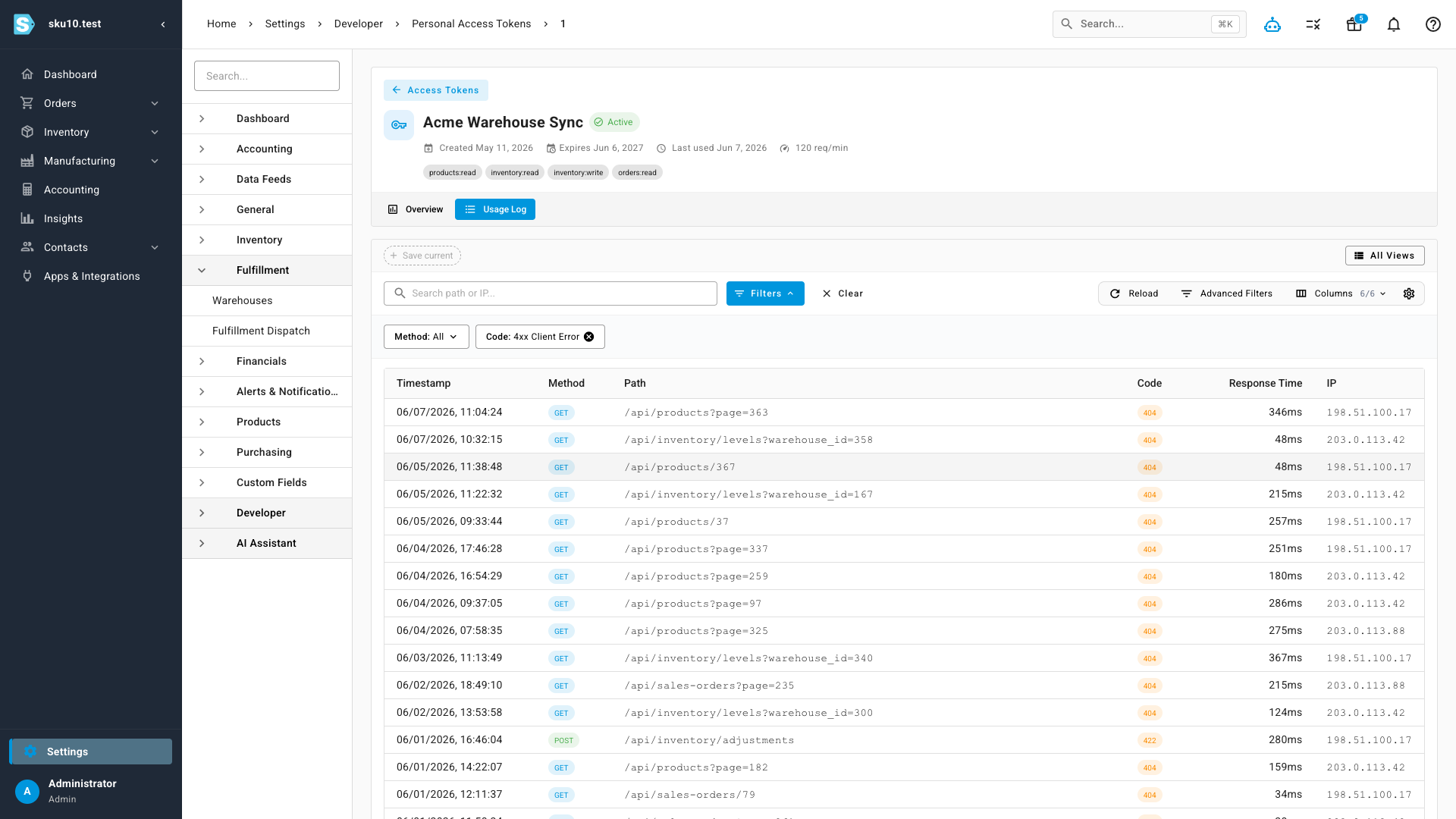Go back to Access Tokens
This screenshot has height=819, width=1456.
point(436,90)
